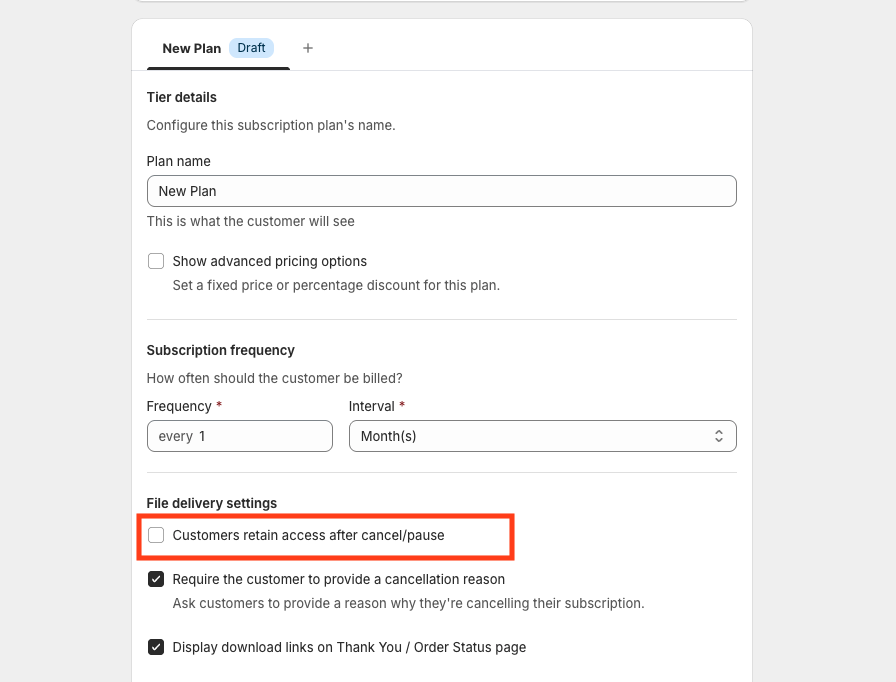Click the 'Customers retain access after cancel/pause' label
Image resolution: width=896 pixels, height=682 pixels.
pyautogui.click(x=308, y=536)
